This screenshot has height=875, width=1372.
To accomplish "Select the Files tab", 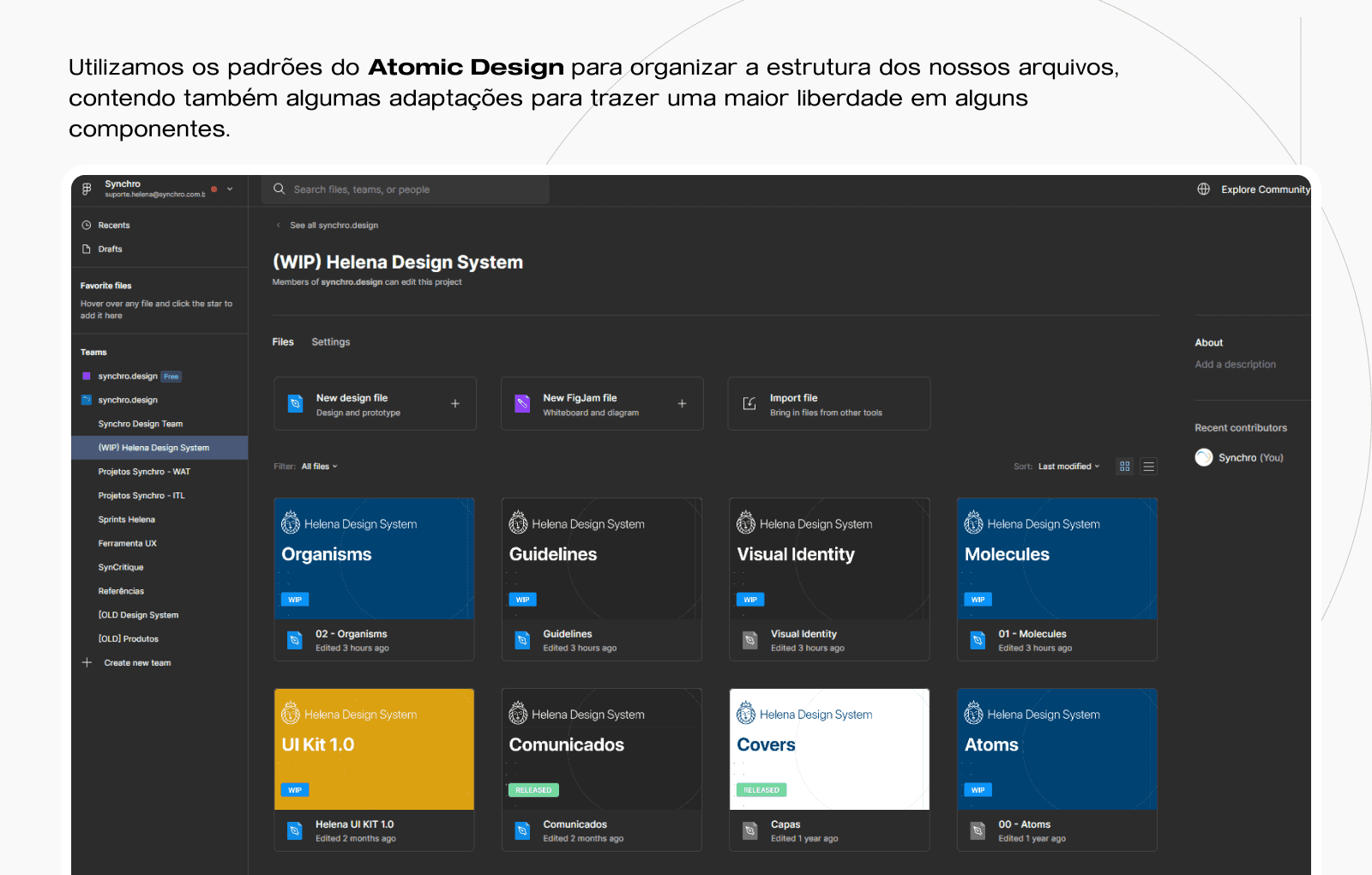I will pyautogui.click(x=283, y=341).
